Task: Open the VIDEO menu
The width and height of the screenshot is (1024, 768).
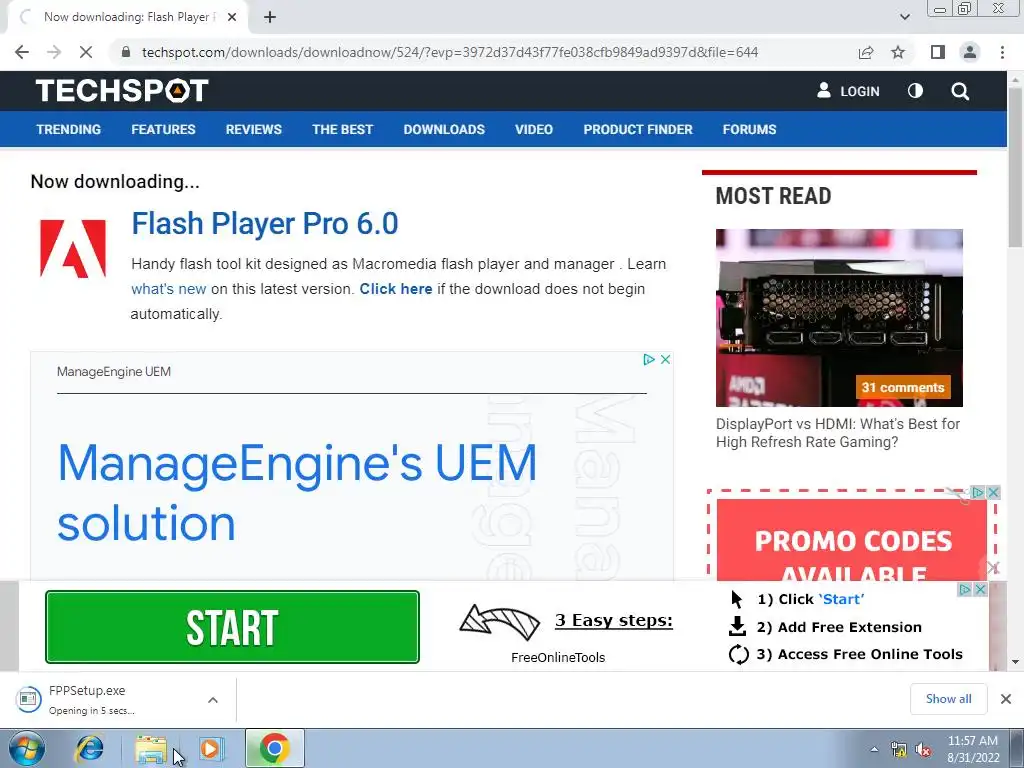Action: tap(534, 129)
